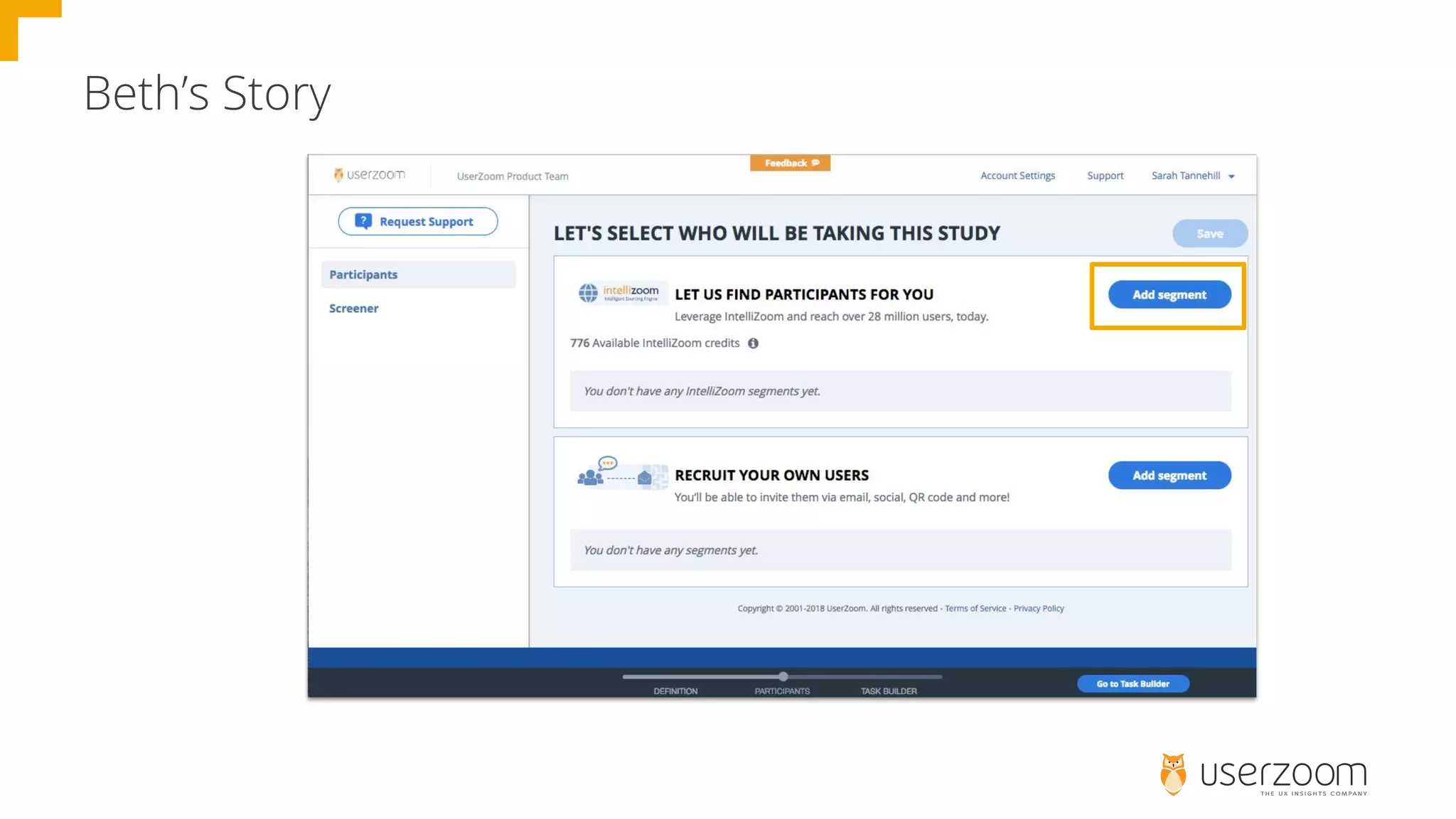This screenshot has height=819, width=1456.
Task: Open the Terms of Service link
Action: point(975,609)
